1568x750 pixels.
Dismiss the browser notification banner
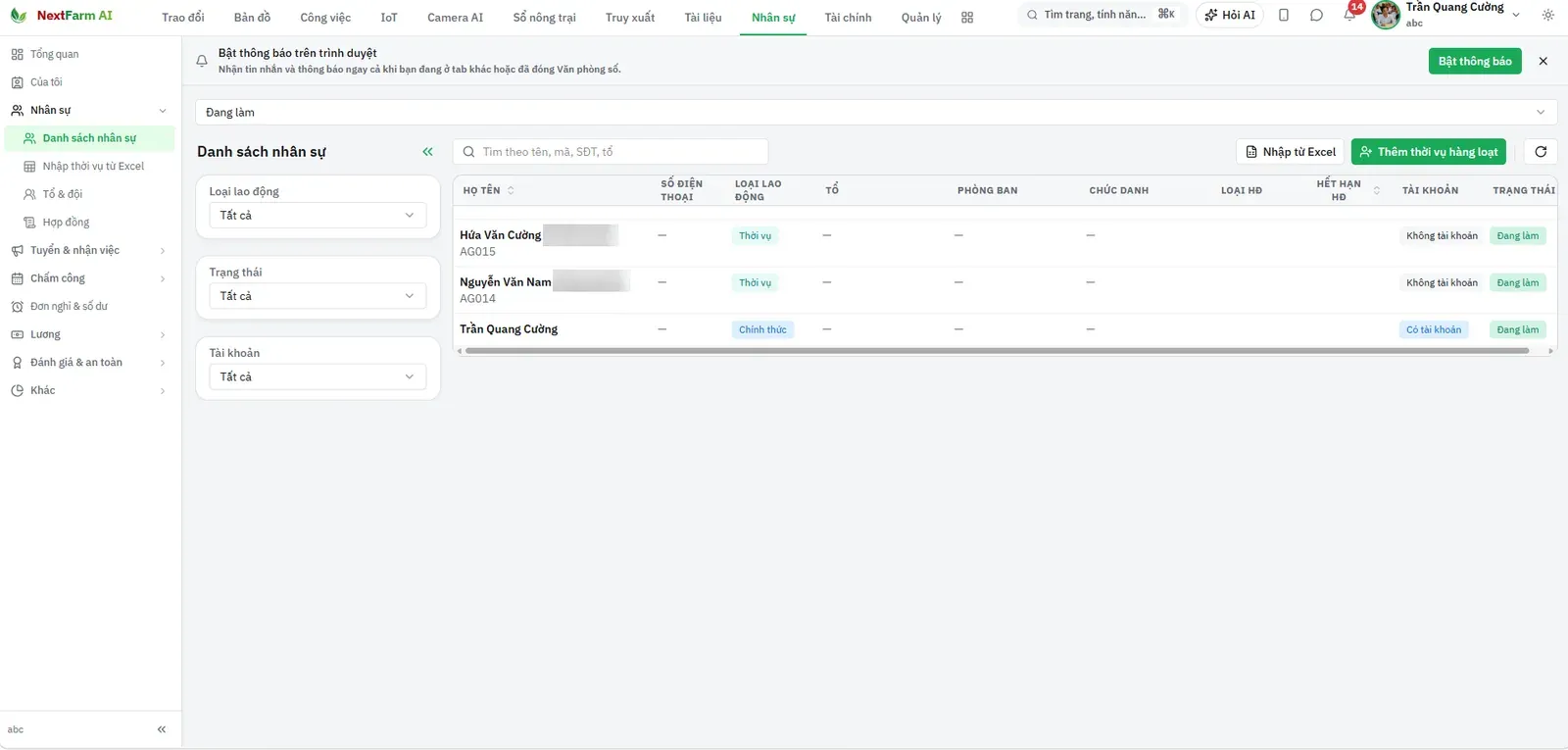(1543, 61)
